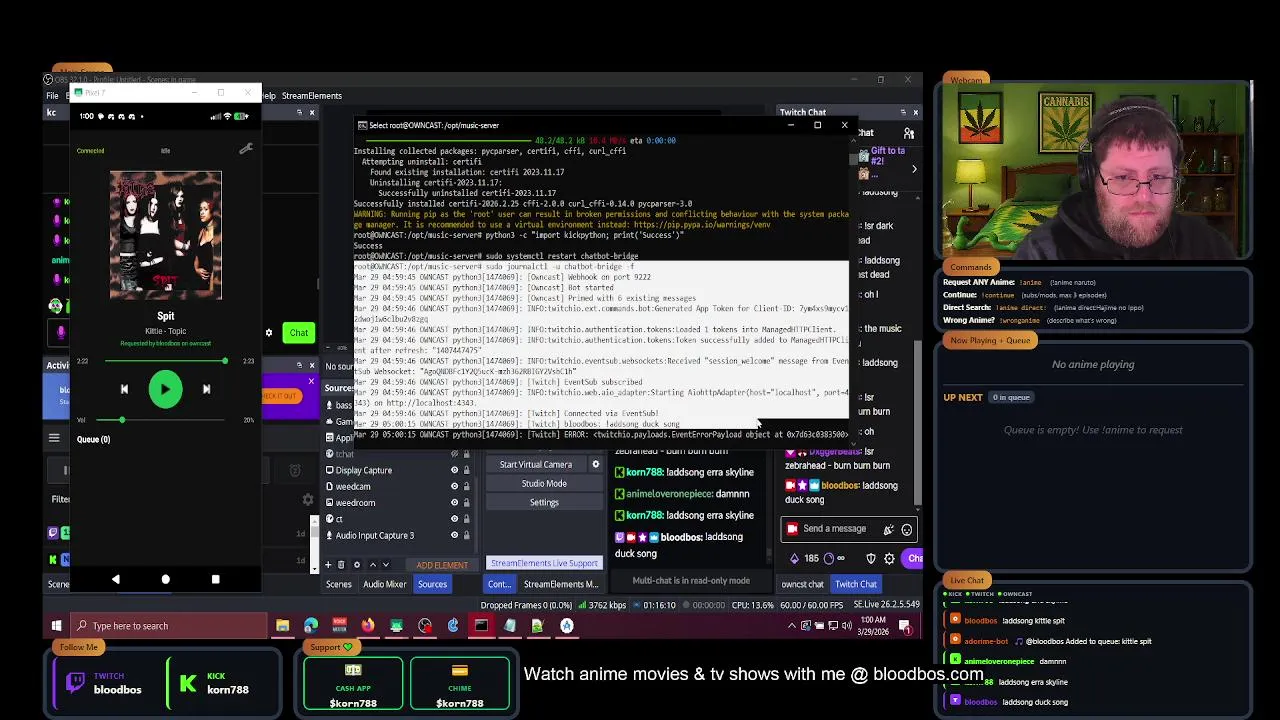This screenshot has height=720, width=1280.
Task: Open the wrench settings icon in the phone app
Action: click(x=246, y=149)
